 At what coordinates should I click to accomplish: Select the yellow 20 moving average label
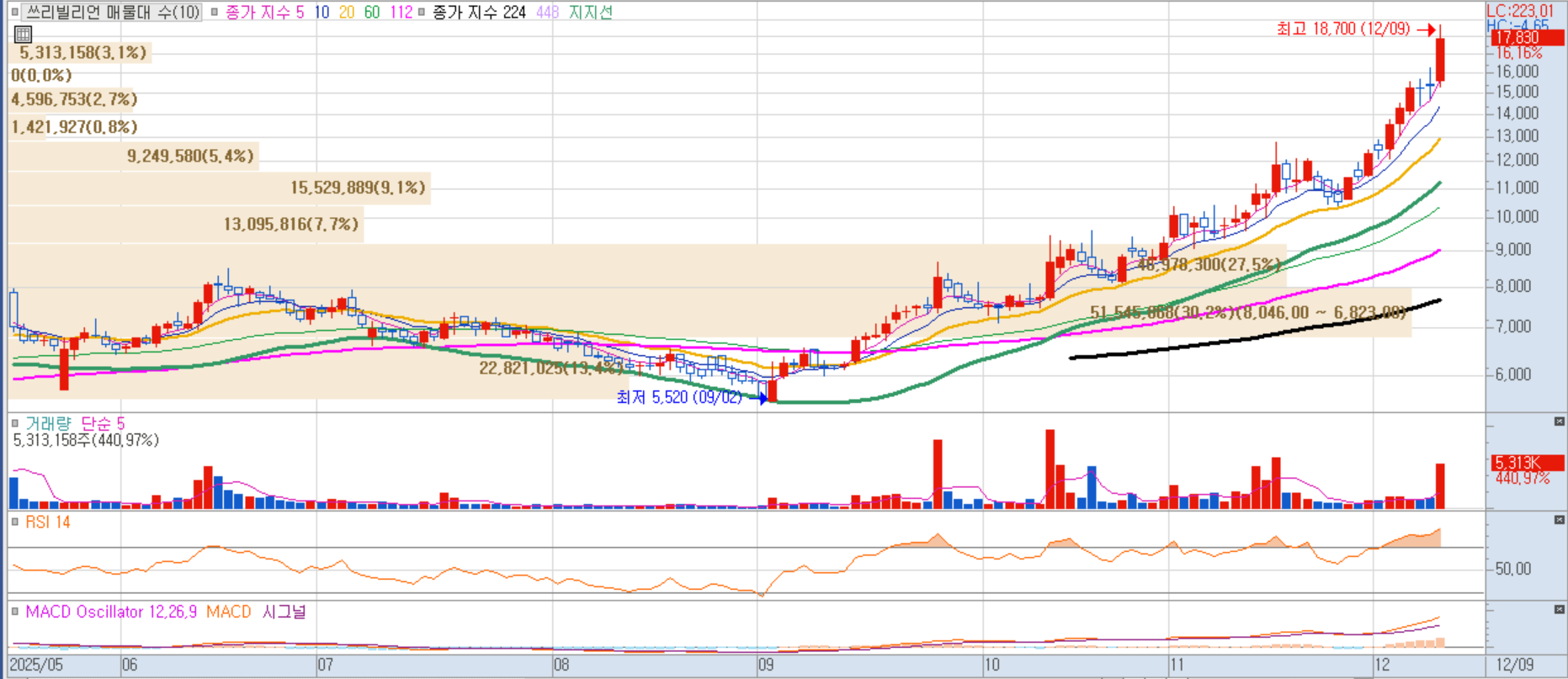[x=347, y=13]
